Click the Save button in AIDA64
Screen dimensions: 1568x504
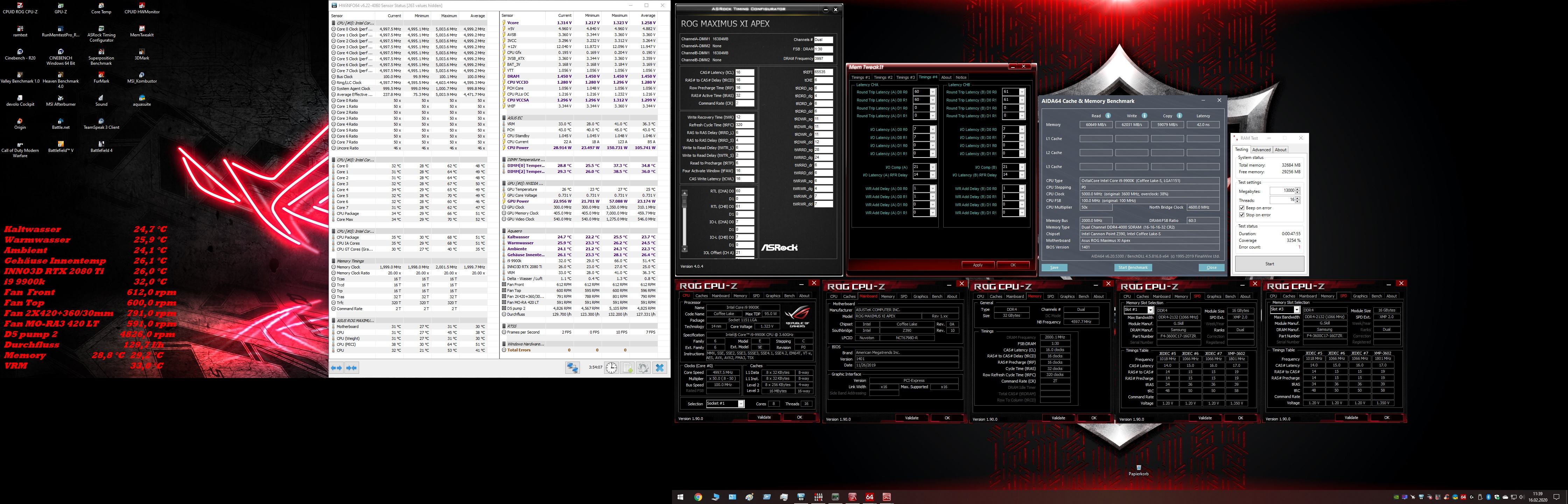(x=1054, y=267)
